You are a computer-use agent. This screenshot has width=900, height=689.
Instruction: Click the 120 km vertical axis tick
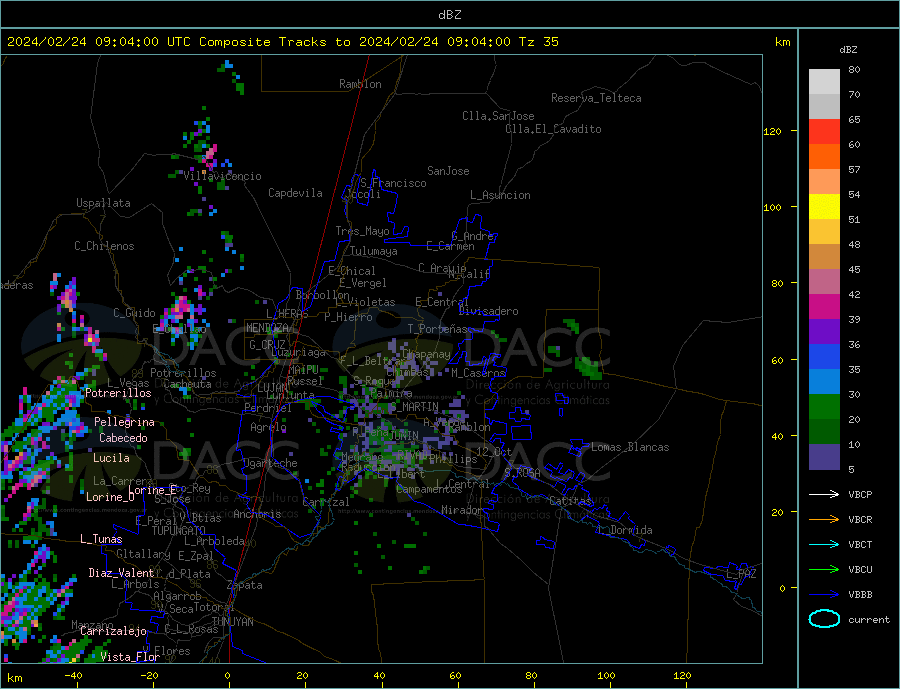[773, 131]
